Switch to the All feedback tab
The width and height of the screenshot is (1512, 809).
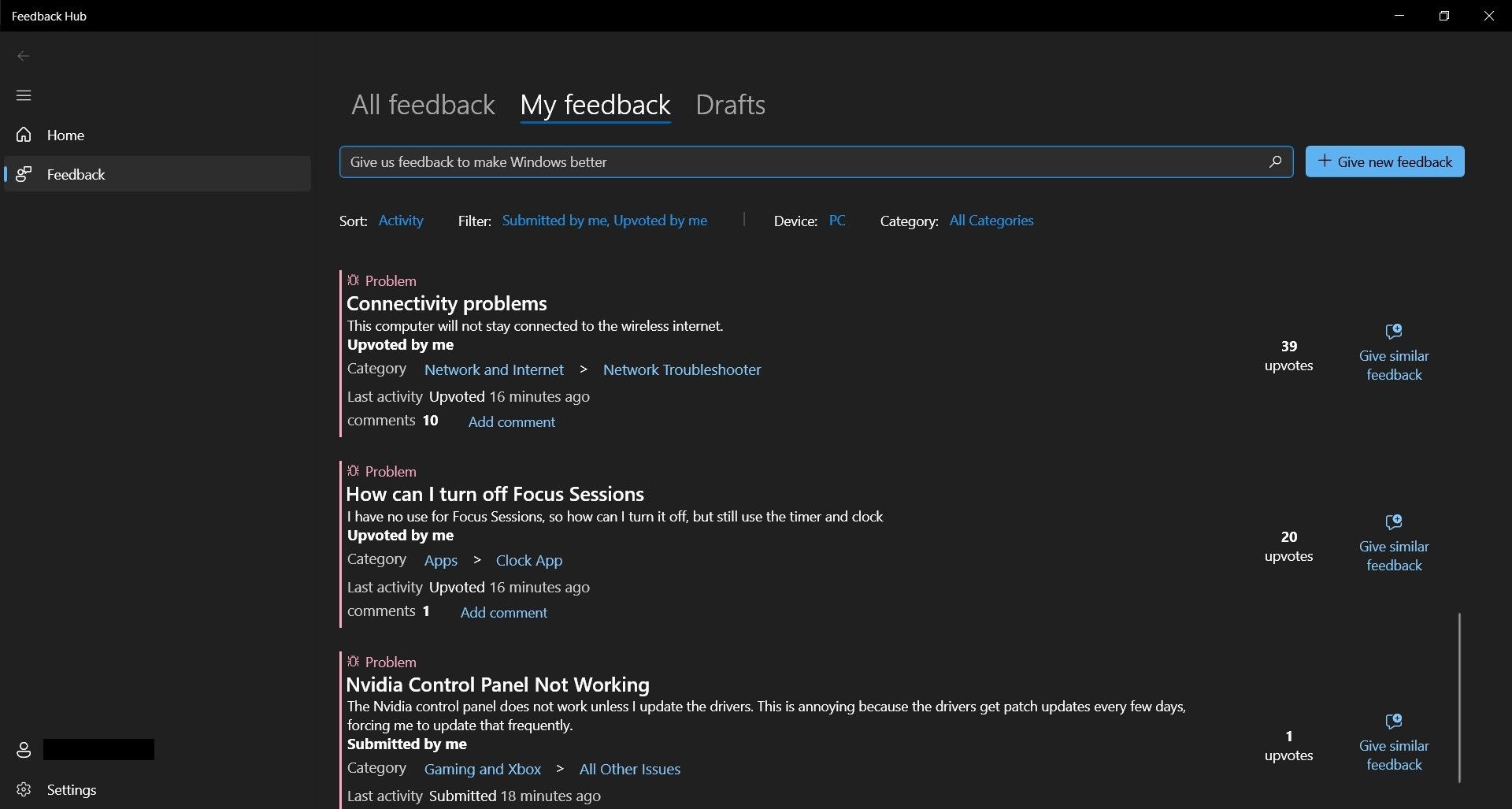click(x=423, y=105)
